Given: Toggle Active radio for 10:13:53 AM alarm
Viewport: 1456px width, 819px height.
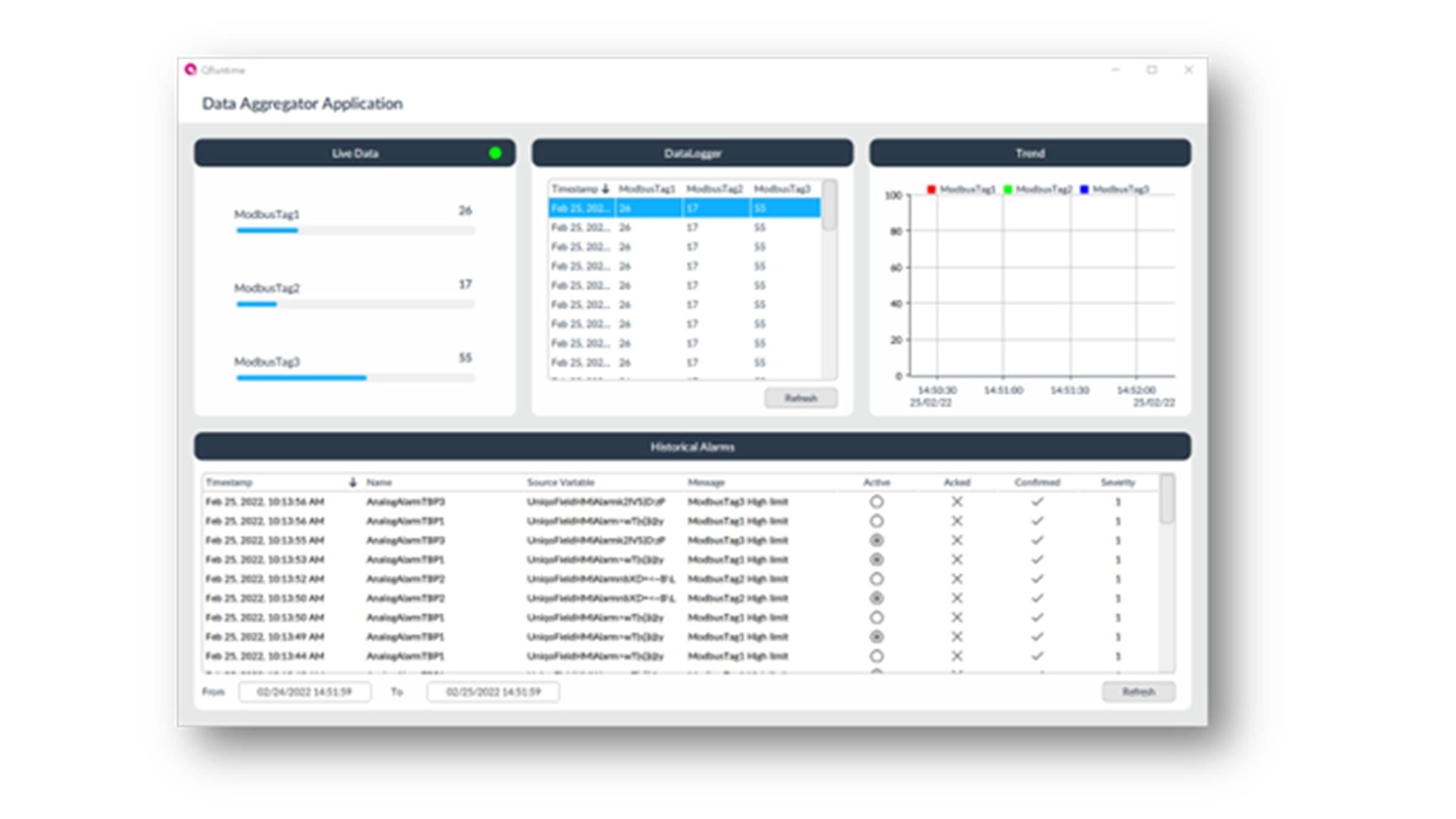Looking at the screenshot, I should pyautogui.click(x=876, y=559).
